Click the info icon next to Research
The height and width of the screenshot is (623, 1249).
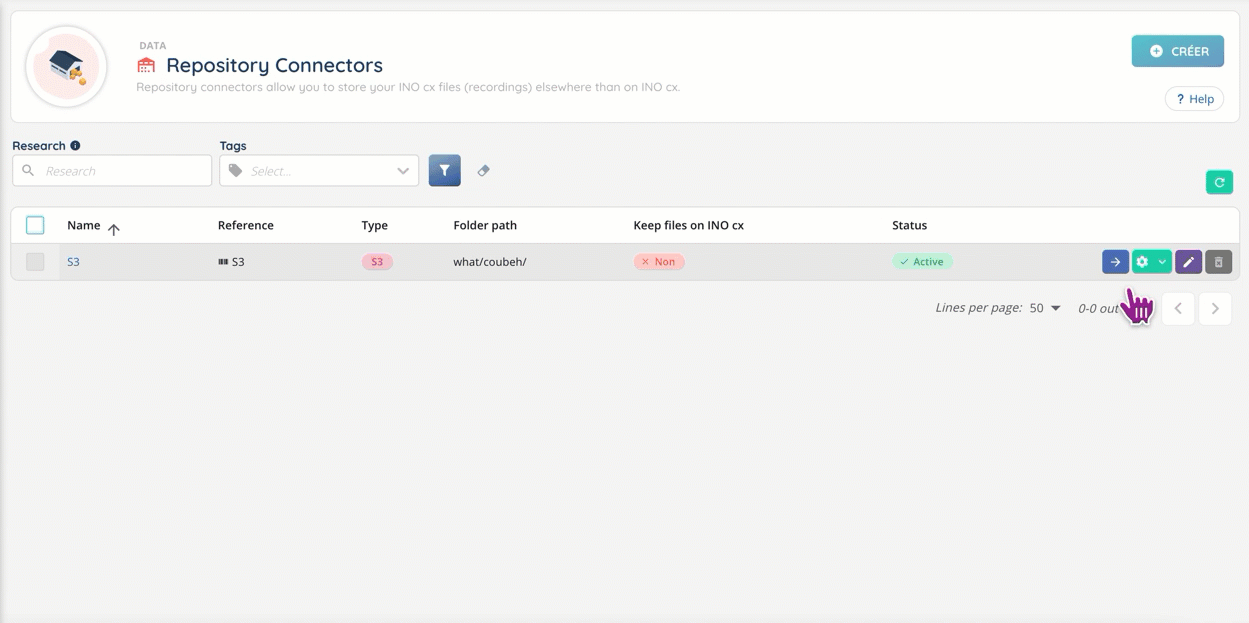(75, 146)
